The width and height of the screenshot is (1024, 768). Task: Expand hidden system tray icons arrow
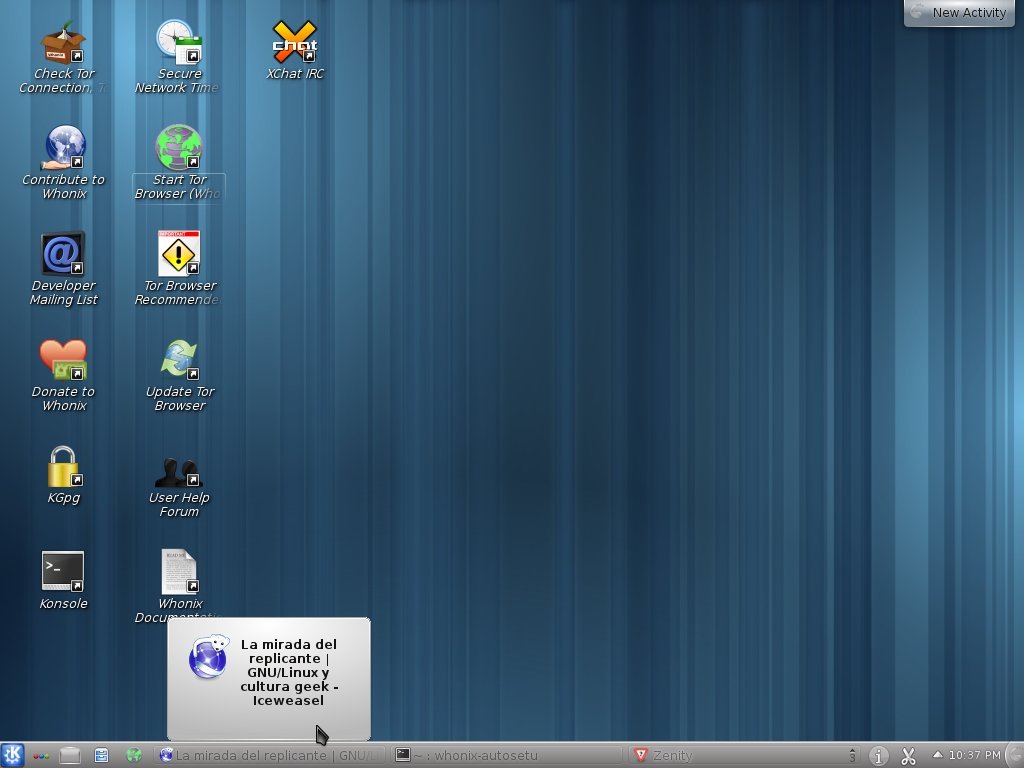pos(937,754)
